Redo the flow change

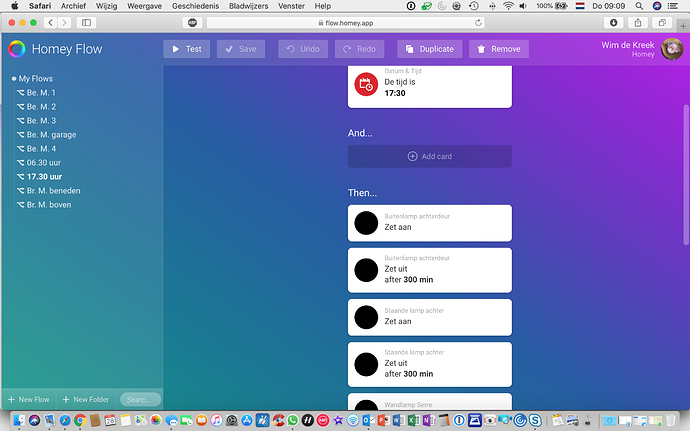360,49
